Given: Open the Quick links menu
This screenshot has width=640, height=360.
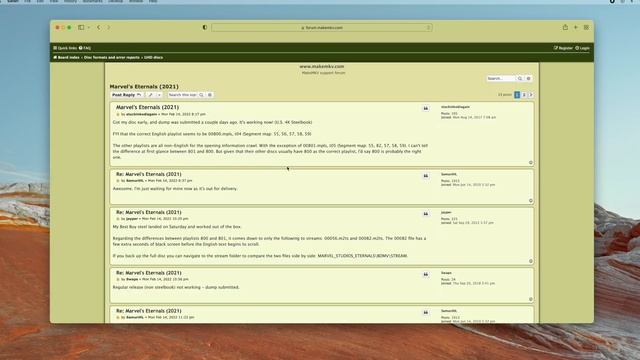Looking at the screenshot, I should (x=65, y=48).
